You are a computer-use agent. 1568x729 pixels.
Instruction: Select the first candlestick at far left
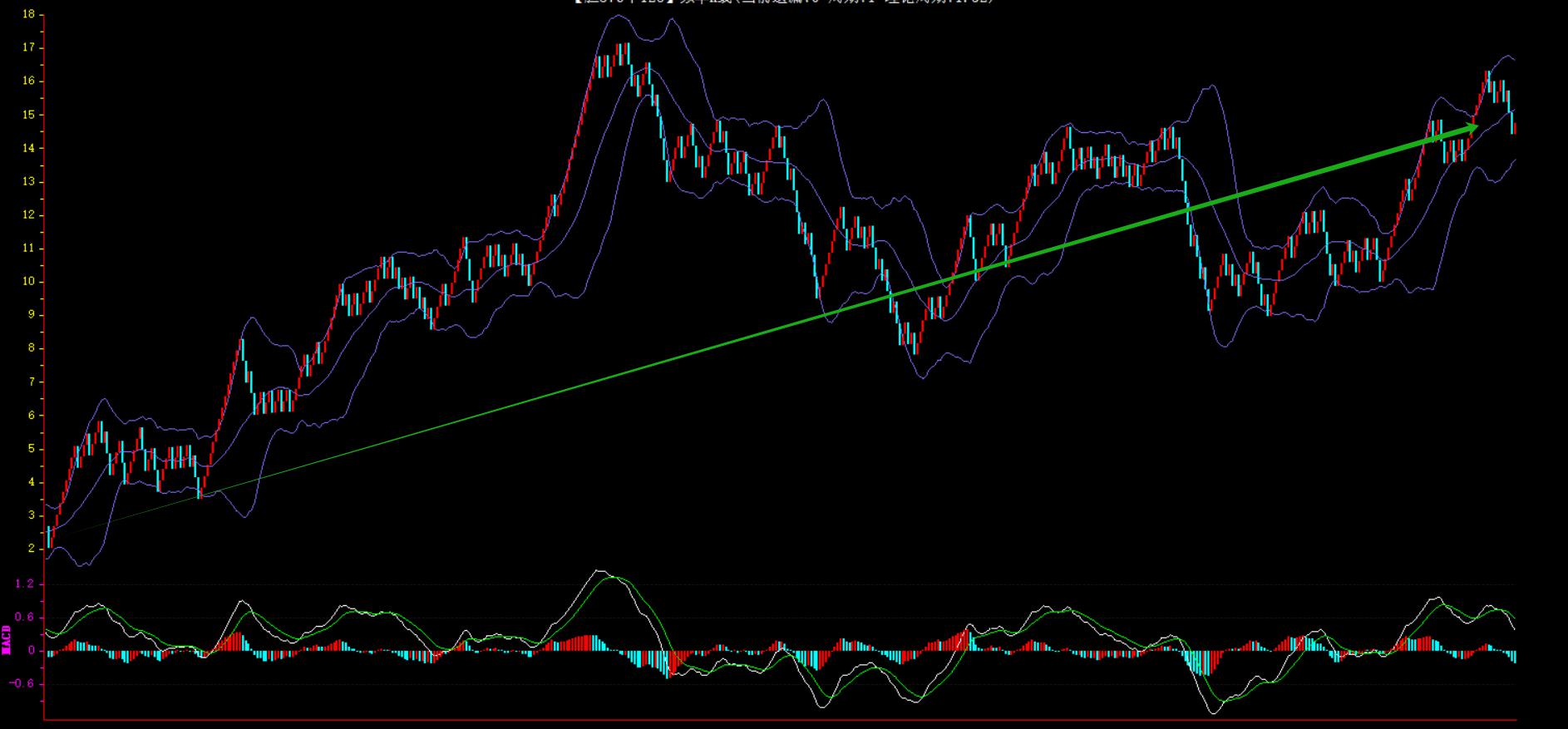click(49, 536)
